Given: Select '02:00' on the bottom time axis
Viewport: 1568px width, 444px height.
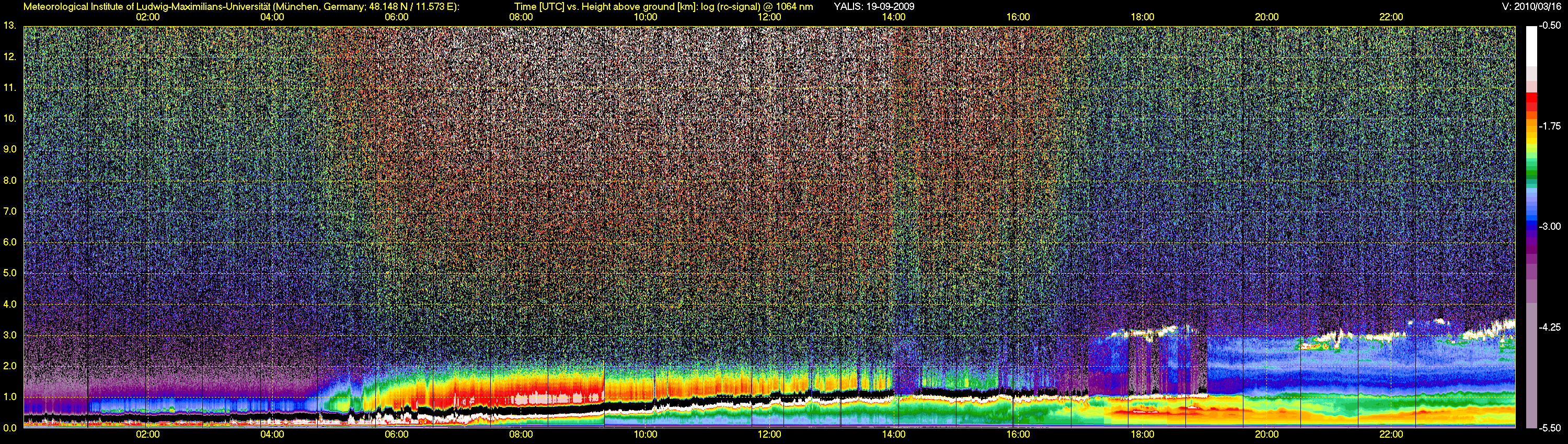Looking at the screenshot, I should (148, 434).
